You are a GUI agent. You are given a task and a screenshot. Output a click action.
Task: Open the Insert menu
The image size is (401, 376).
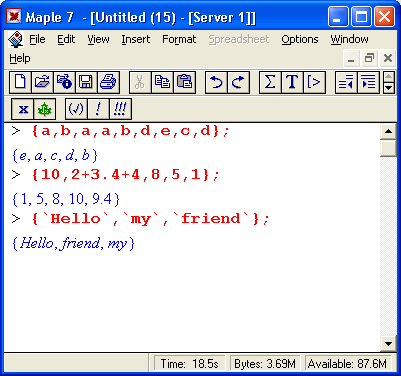pos(136,39)
